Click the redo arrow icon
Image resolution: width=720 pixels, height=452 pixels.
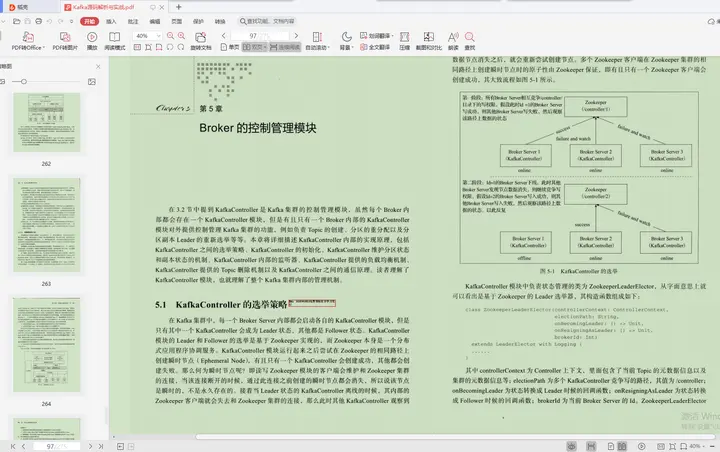tap(60, 21)
